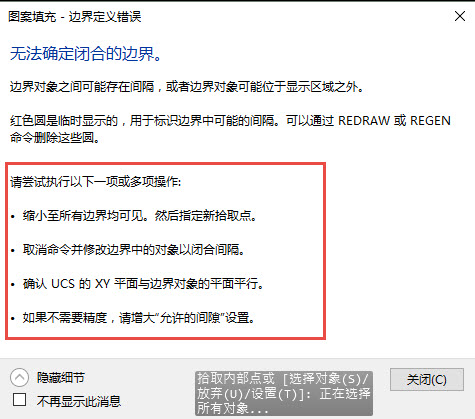Click the 关闭(C) button
This screenshot has width=475, height=419.
(x=427, y=379)
